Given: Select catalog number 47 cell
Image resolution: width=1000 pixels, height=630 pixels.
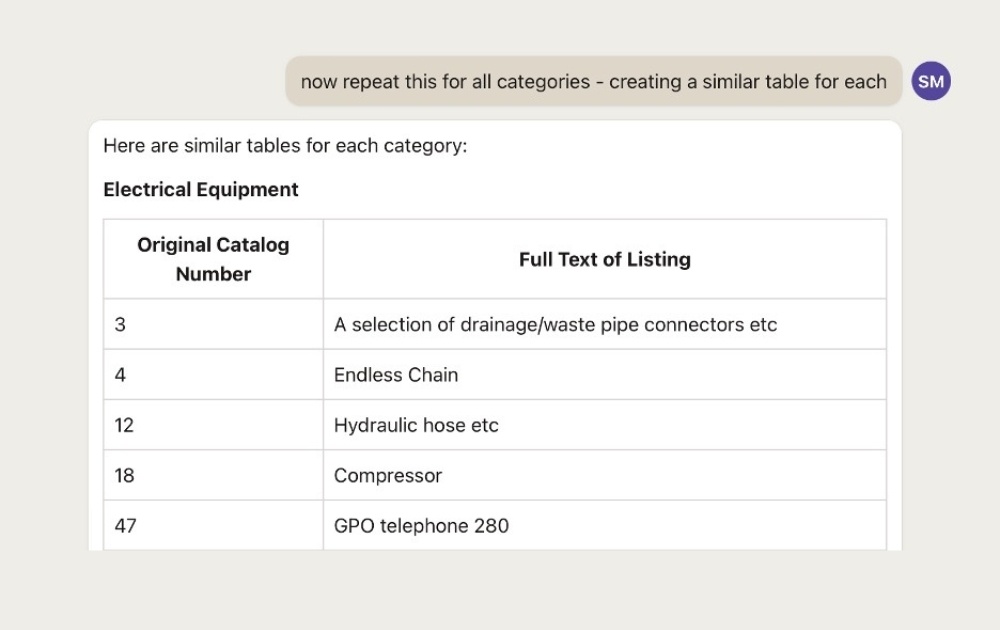Looking at the screenshot, I should [213, 525].
